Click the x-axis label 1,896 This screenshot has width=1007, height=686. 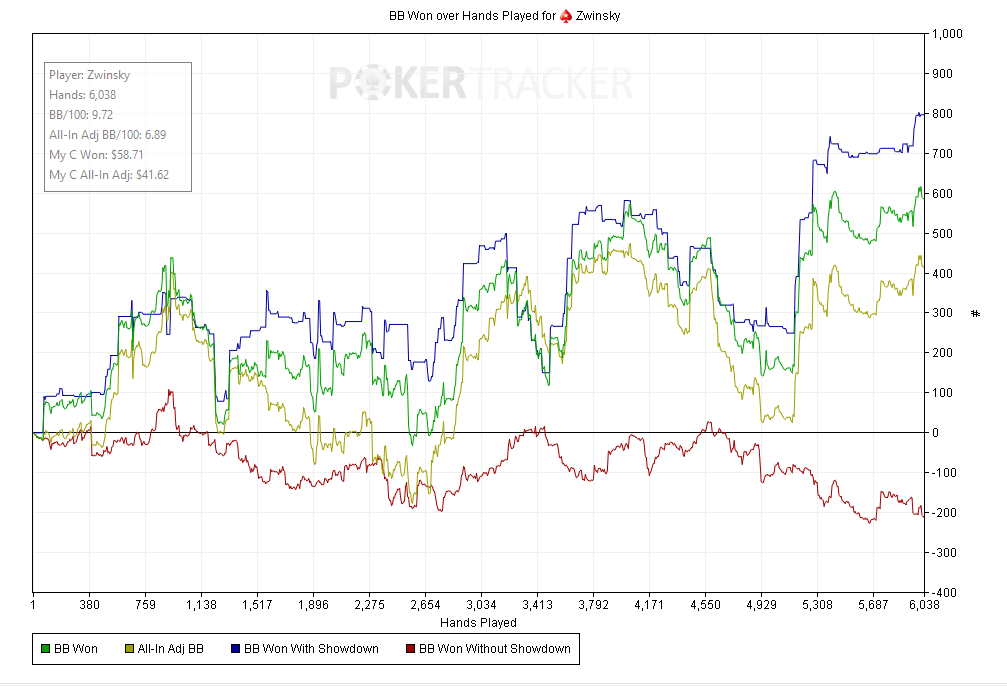(313, 604)
